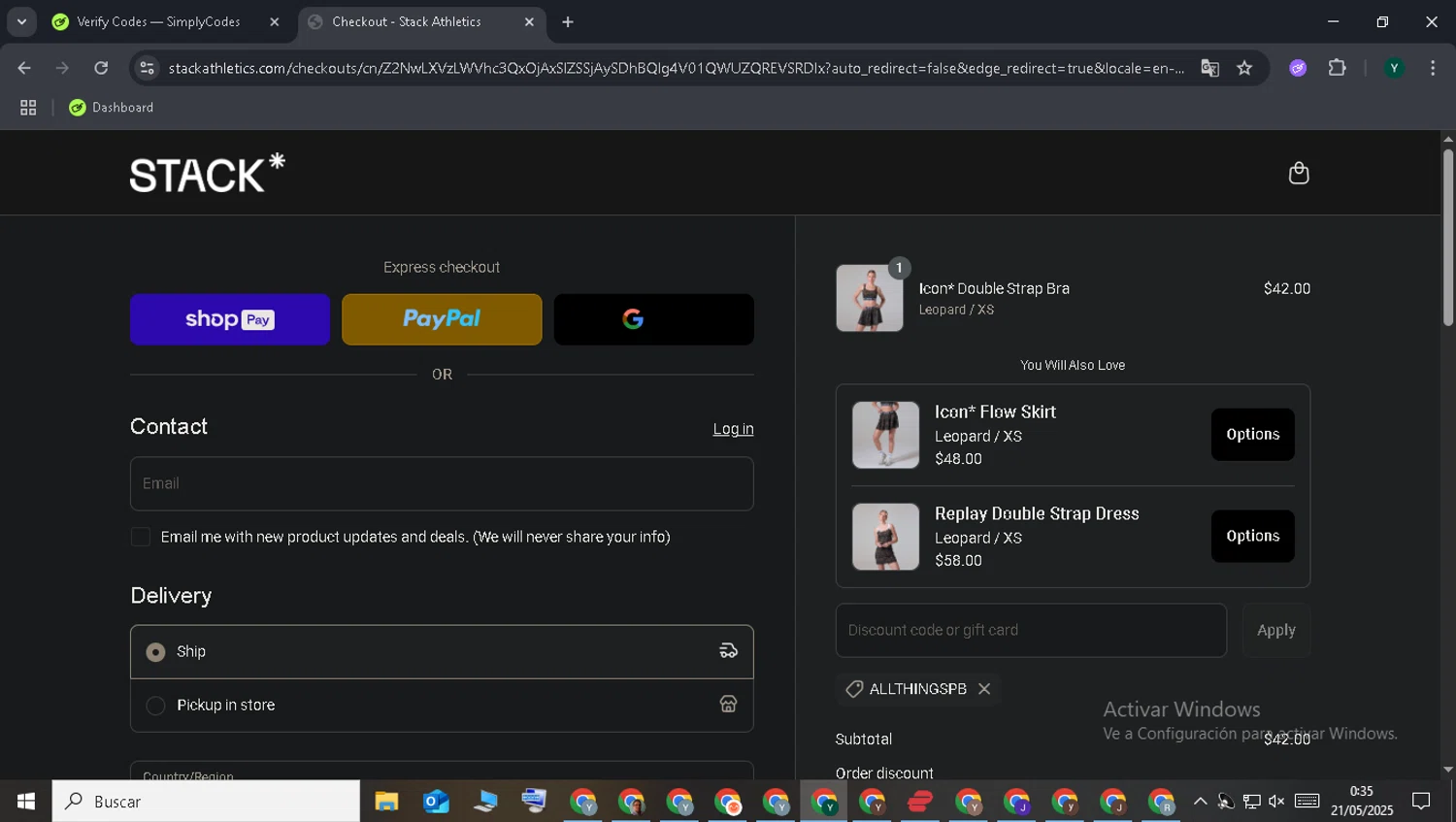Click the truck icon in Ship row
Image resolution: width=1456 pixels, height=822 pixels.
728,651
